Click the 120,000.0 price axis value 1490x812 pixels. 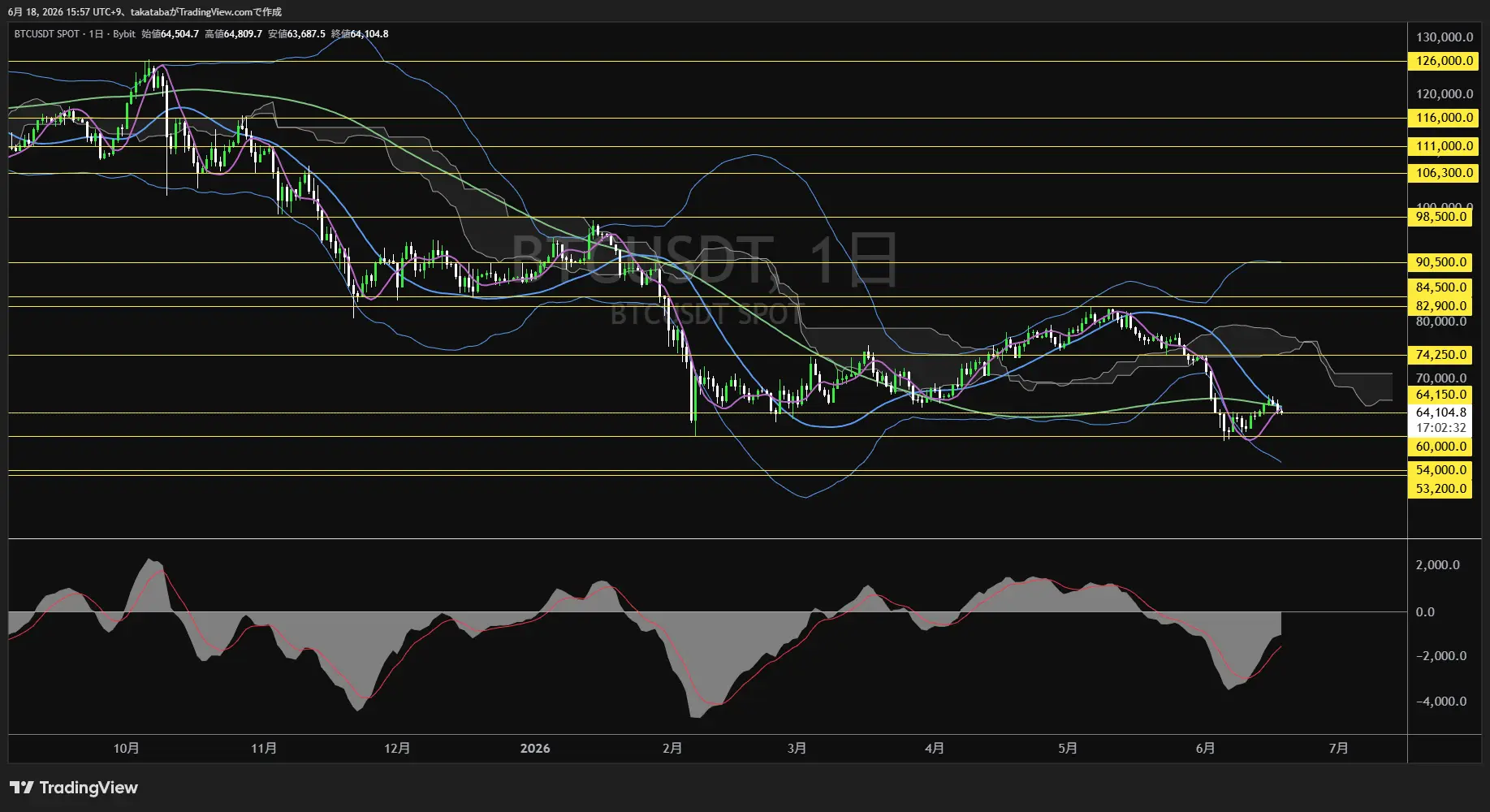pyautogui.click(x=1444, y=94)
